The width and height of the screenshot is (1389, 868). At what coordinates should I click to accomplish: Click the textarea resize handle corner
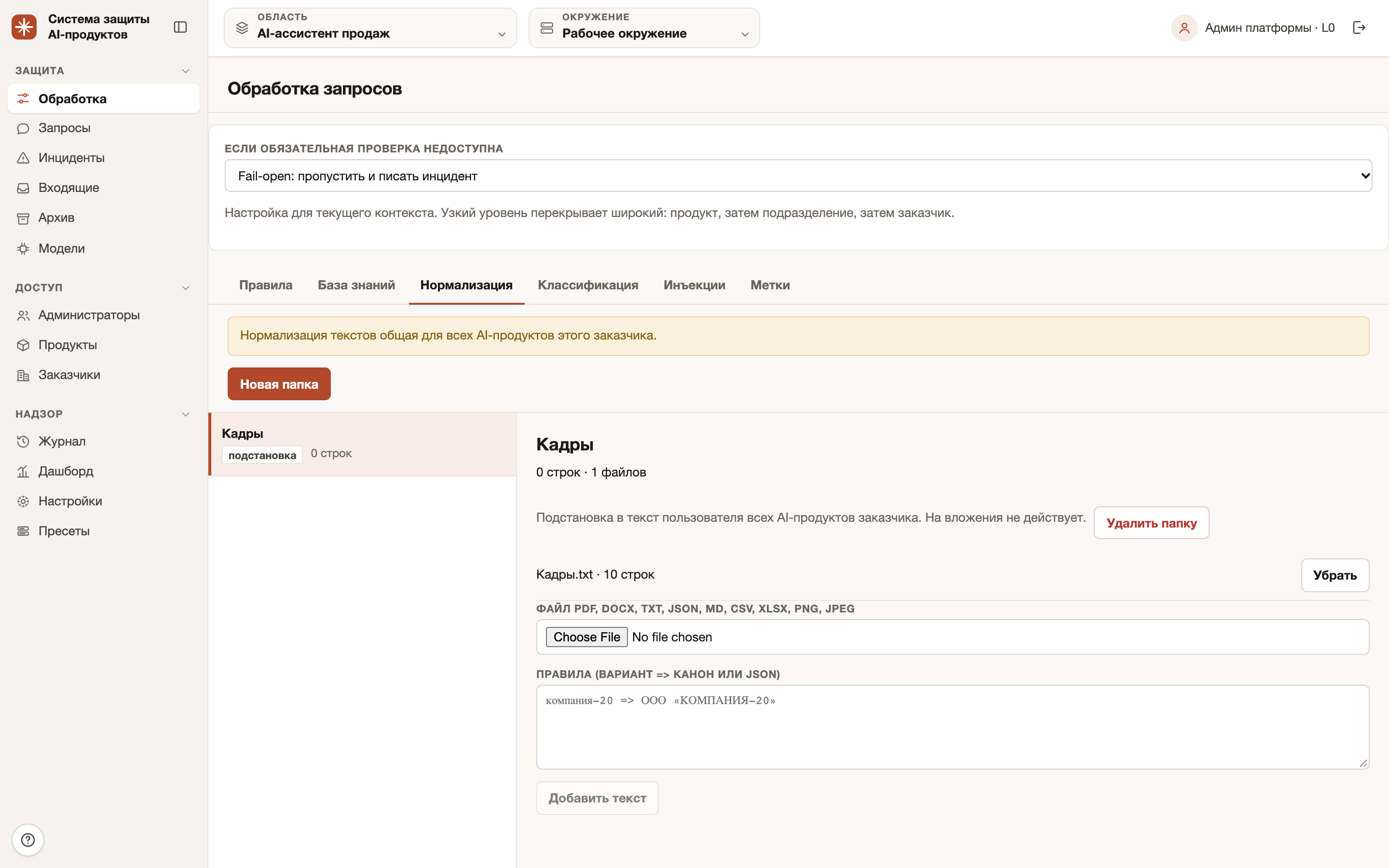tap(1362, 762)
